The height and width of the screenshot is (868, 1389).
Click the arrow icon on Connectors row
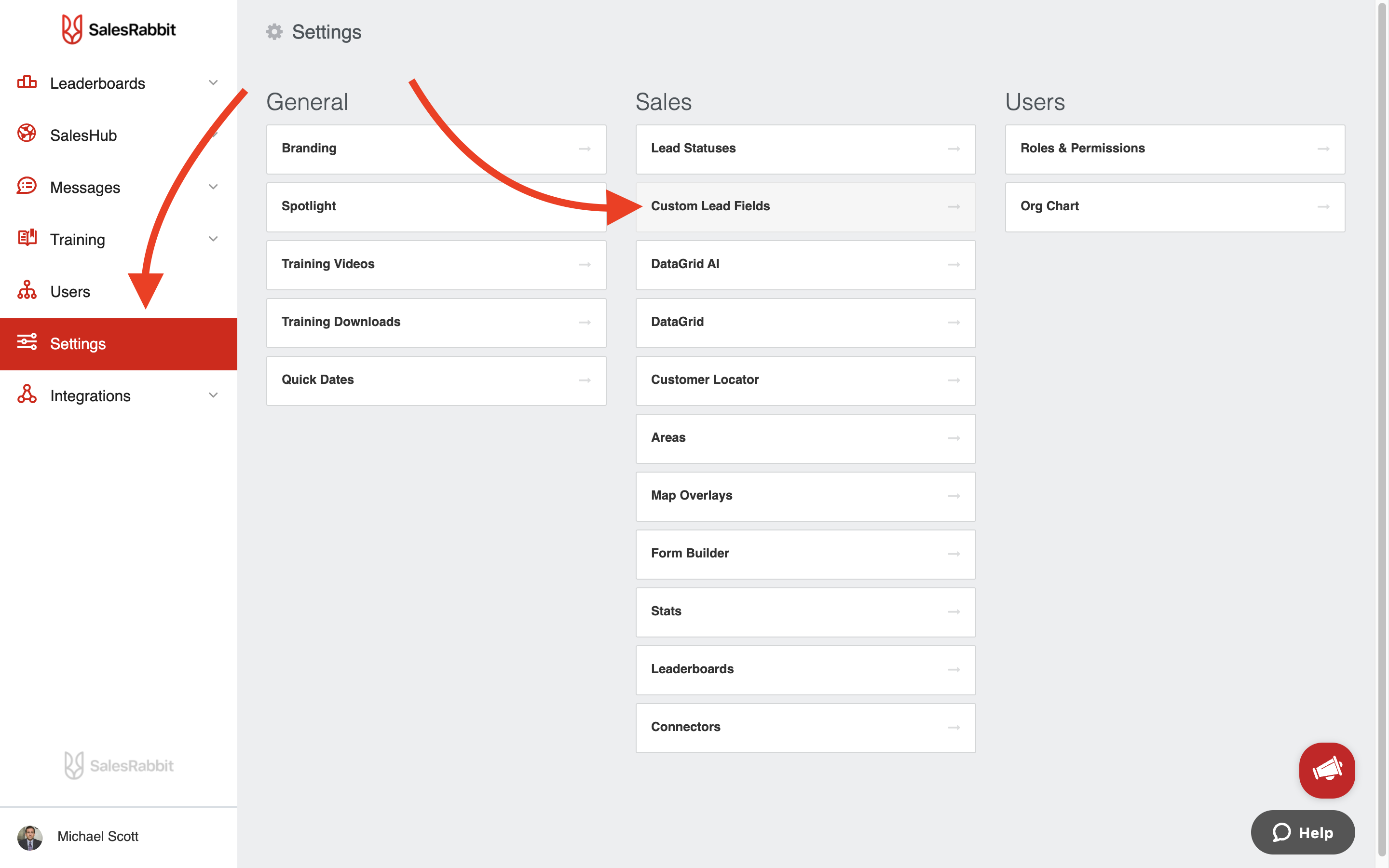954,728
